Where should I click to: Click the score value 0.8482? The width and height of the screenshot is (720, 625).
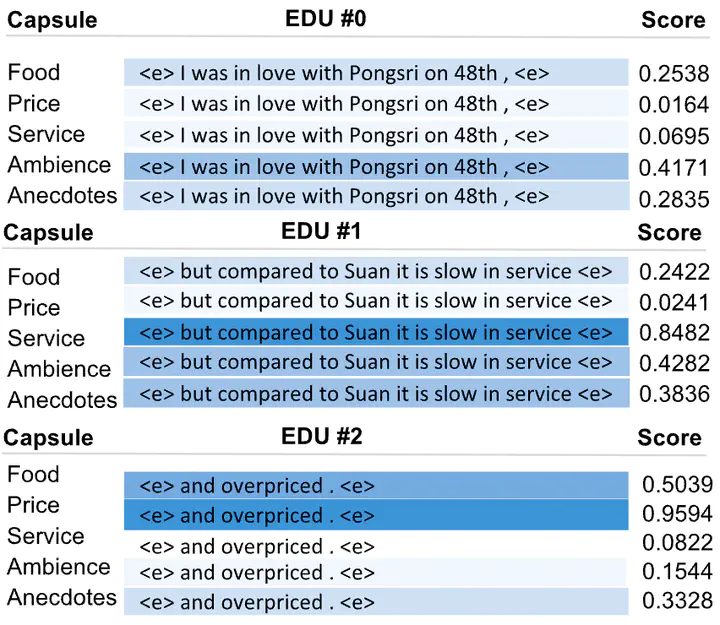pyautogui.click(x=674, y=332)
